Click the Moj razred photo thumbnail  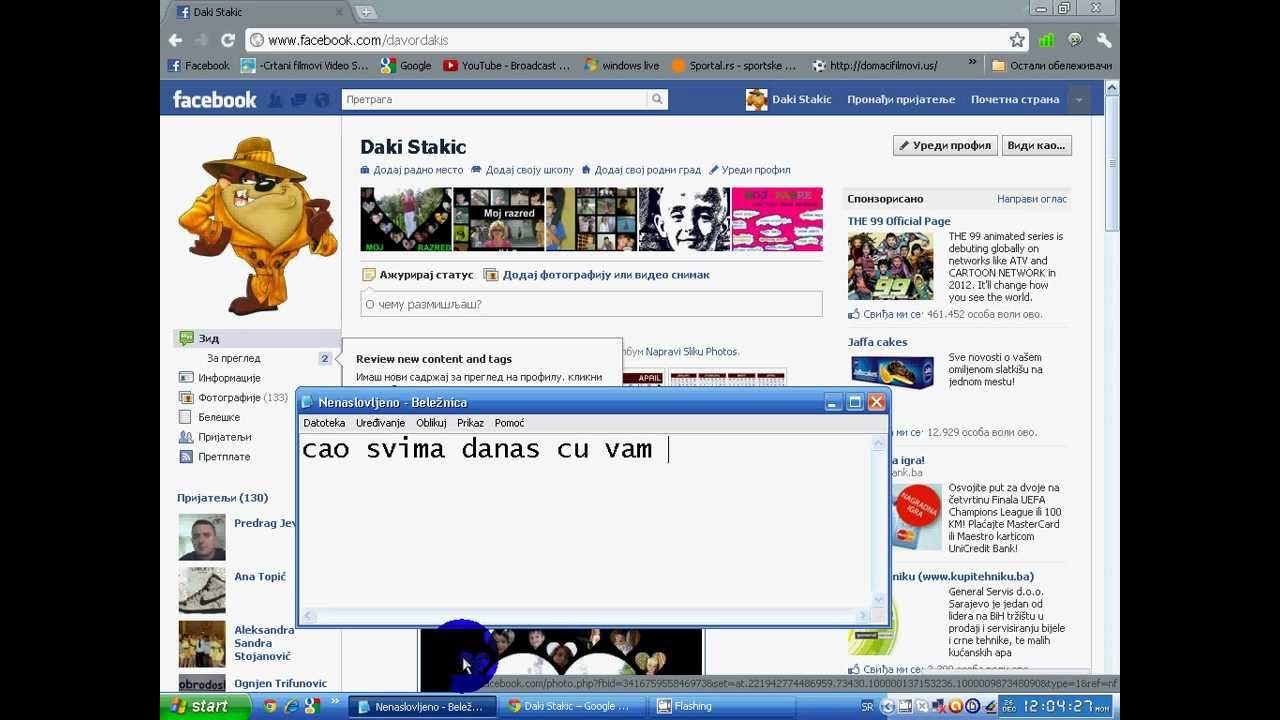498,219
